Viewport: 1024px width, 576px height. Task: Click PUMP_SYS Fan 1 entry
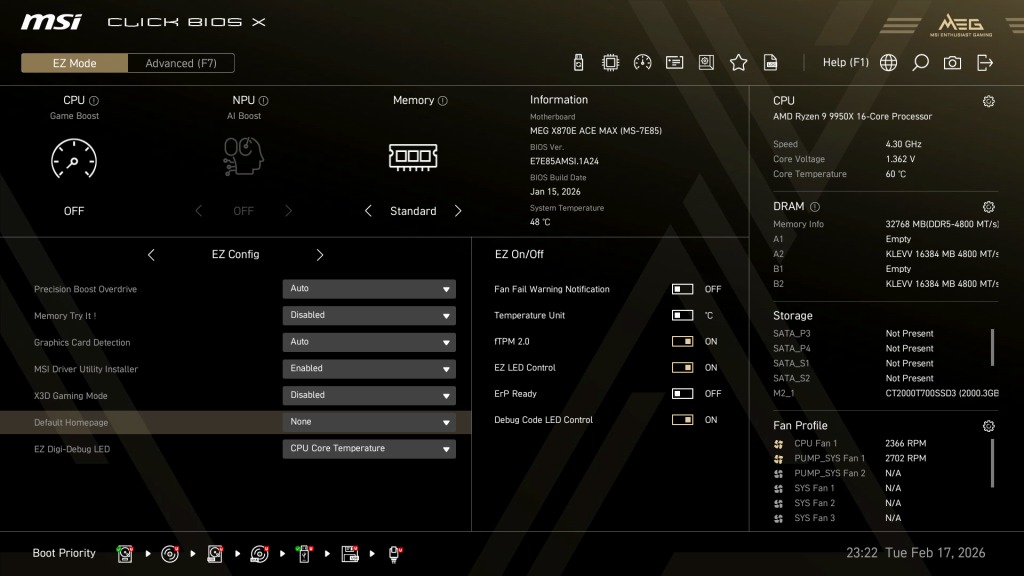[850, 458]
